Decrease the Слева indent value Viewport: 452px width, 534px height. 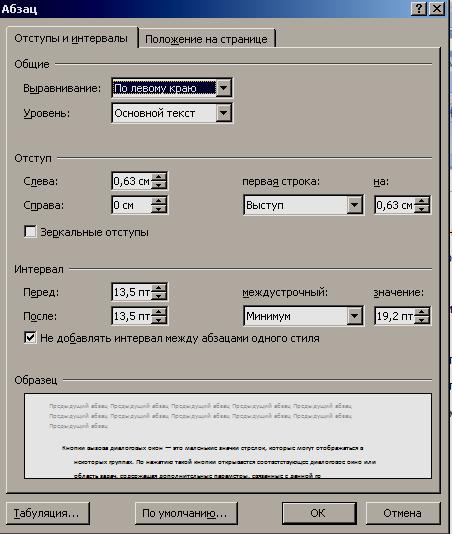(x=159, y=185)
